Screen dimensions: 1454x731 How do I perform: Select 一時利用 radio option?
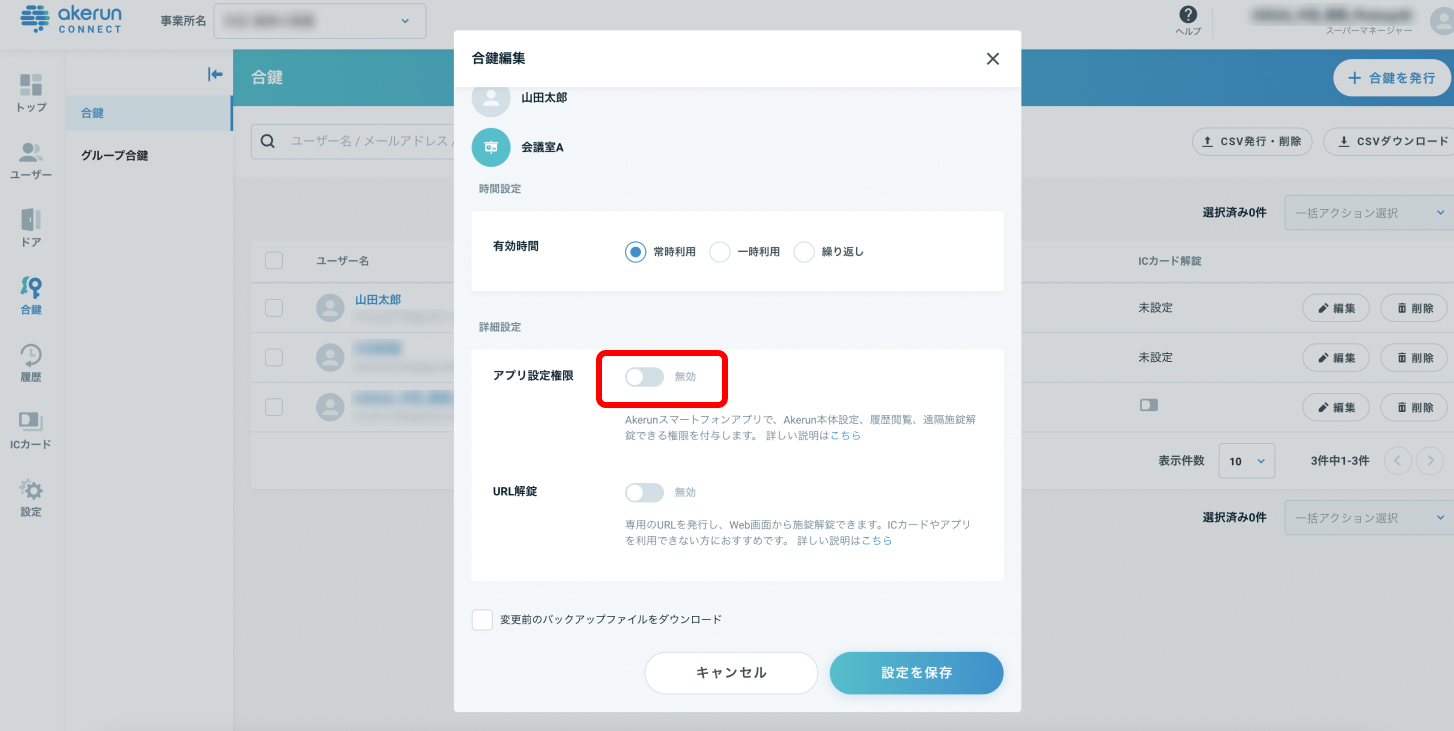pyautogui.click(x=719, y=252)
